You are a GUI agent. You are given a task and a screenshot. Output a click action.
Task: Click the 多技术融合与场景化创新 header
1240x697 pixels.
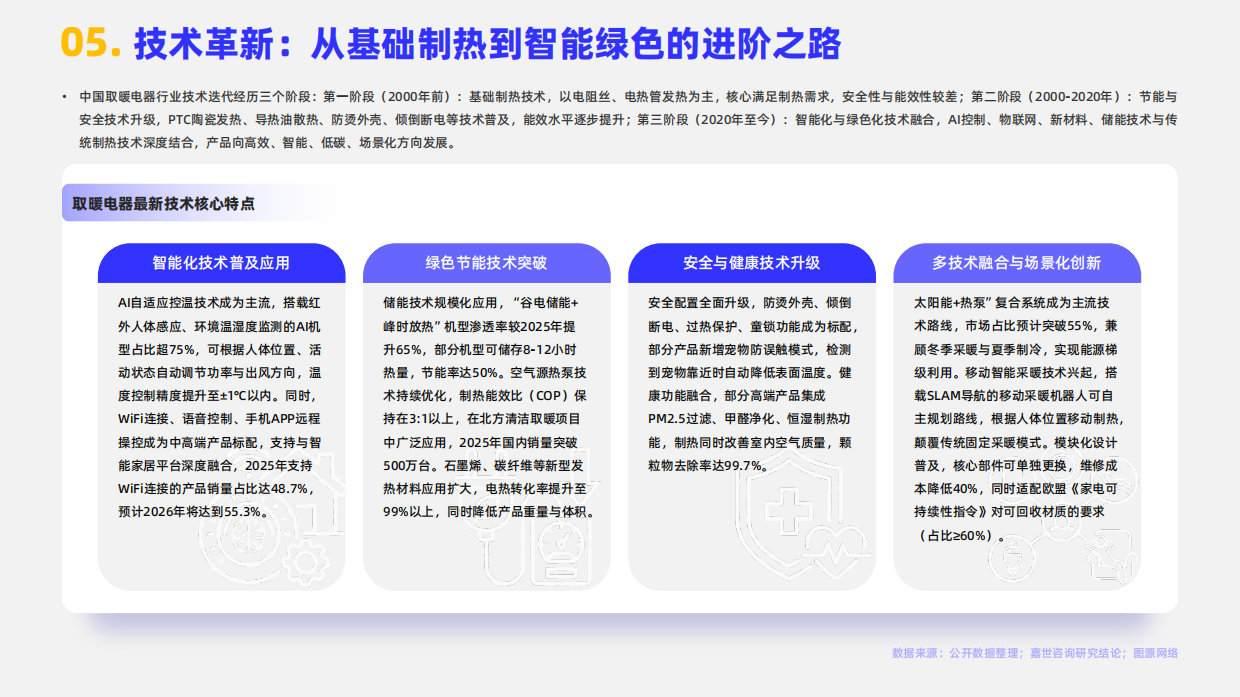coord(1018,263)
